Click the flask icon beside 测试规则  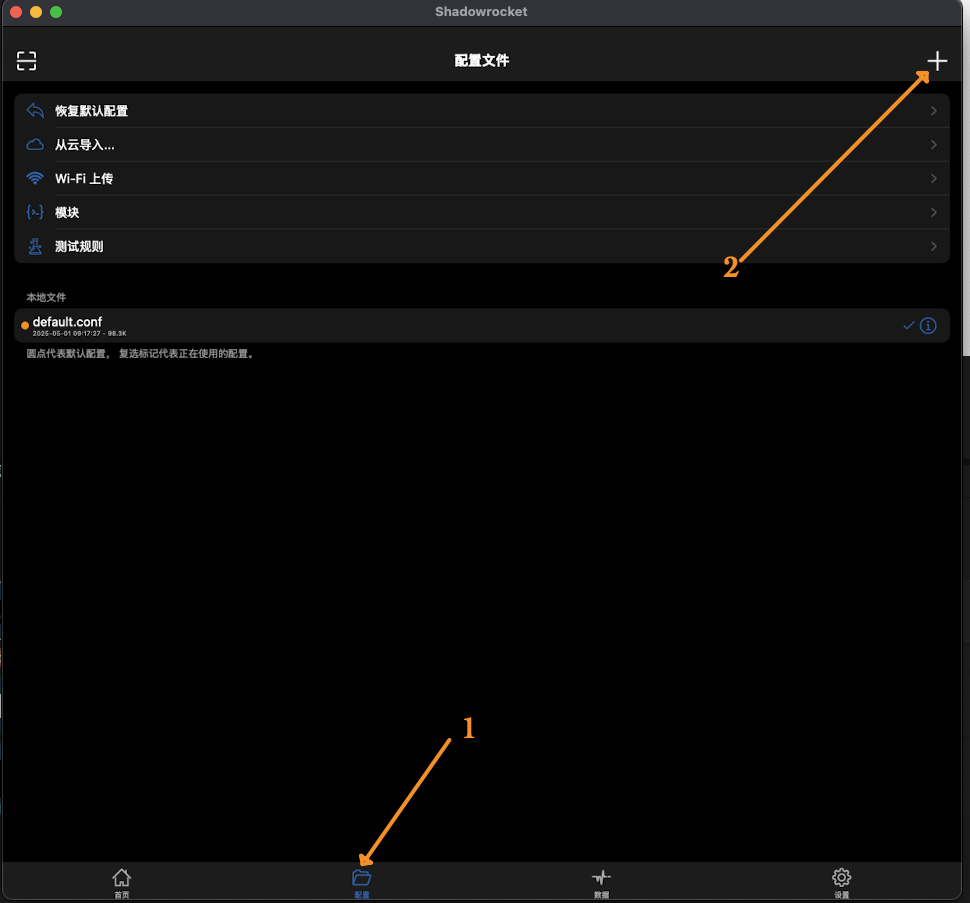(35, 246)
